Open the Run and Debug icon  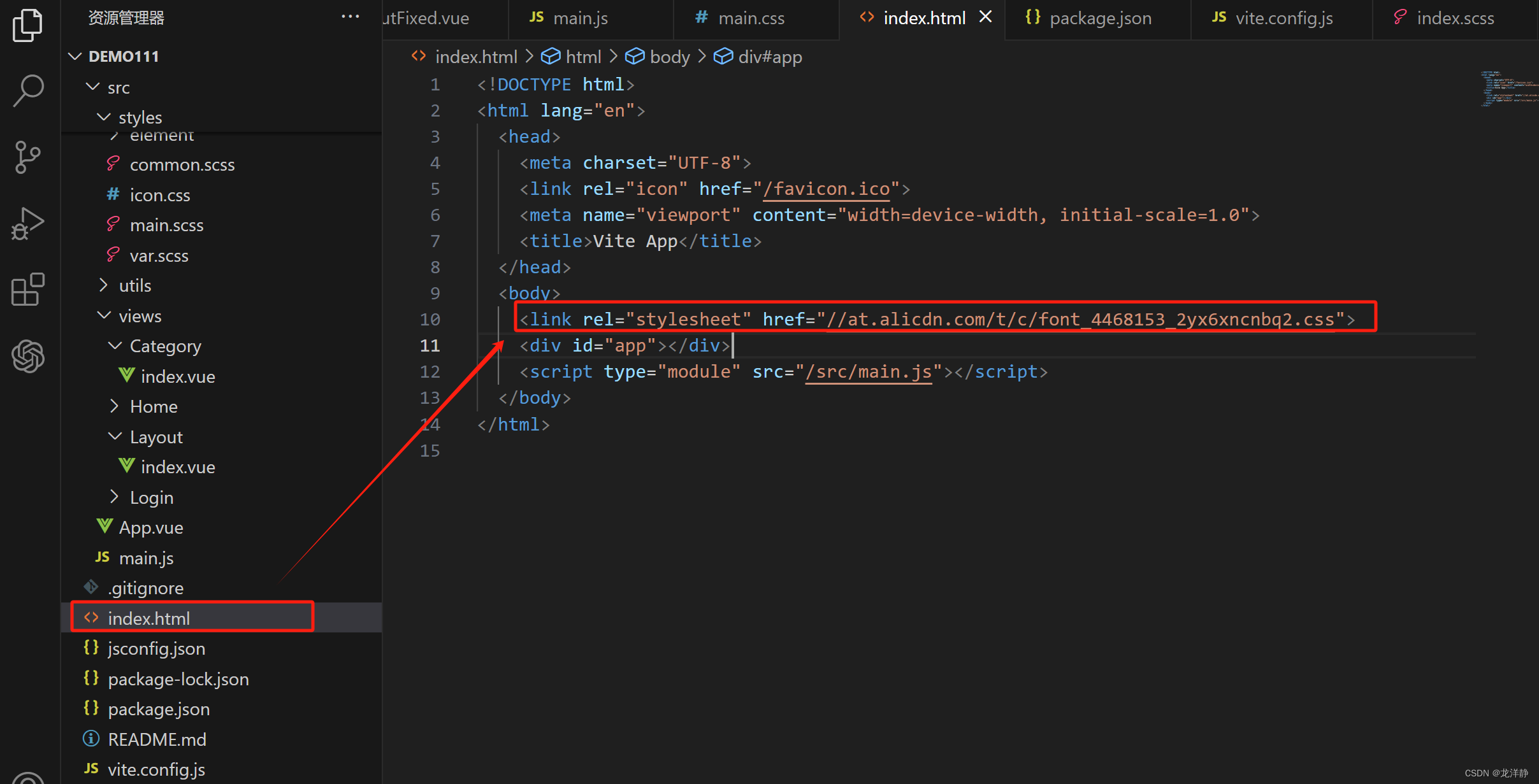pyautogui.click(x=28, y=223)
